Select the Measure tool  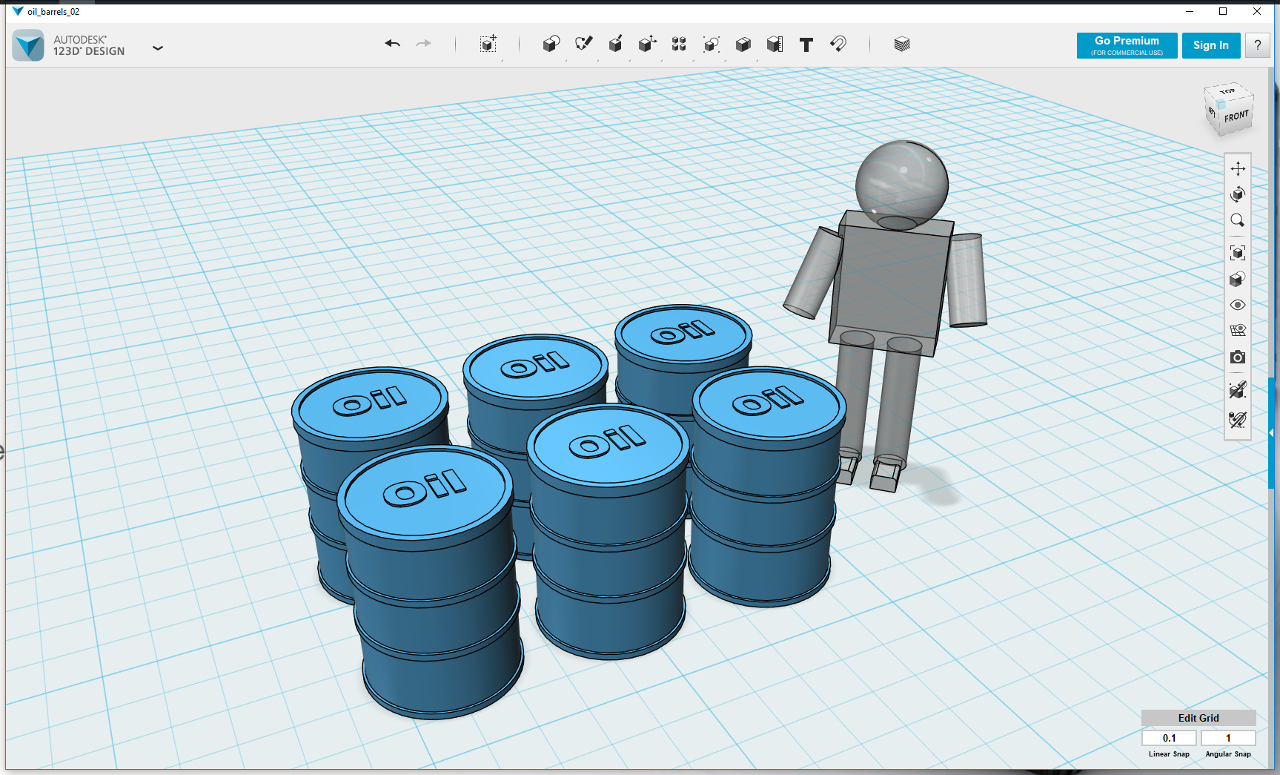click(x=774, y=44)
